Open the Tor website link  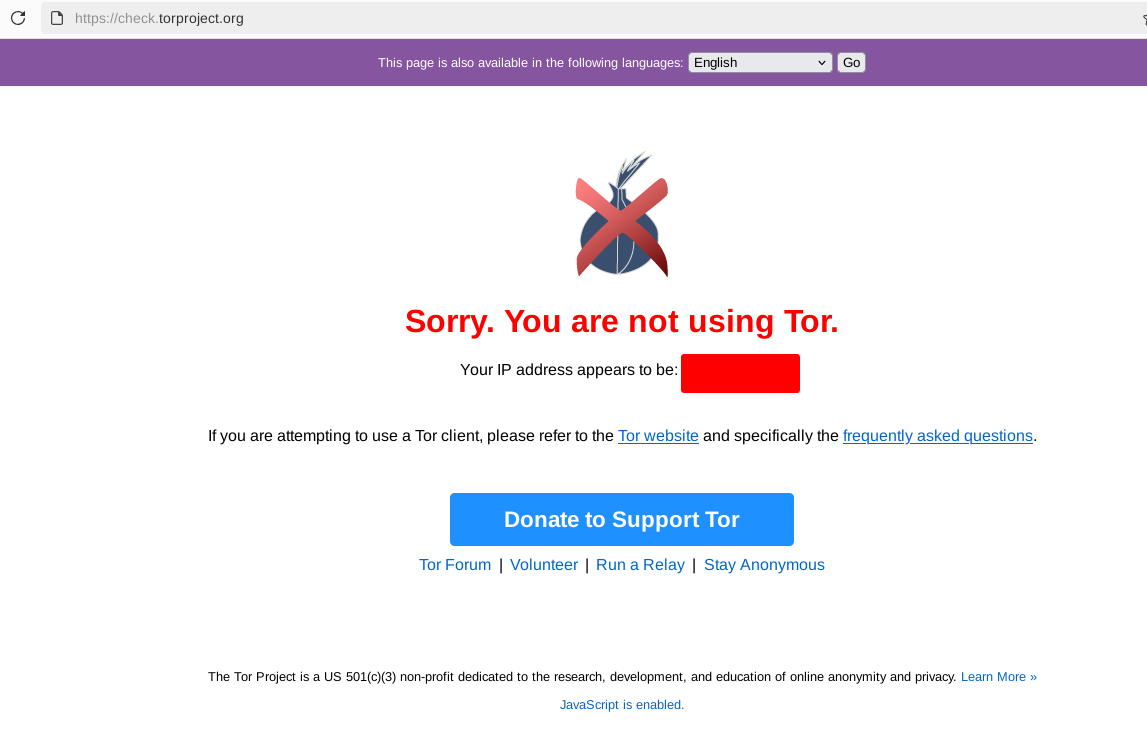click(x=658, y=436)
